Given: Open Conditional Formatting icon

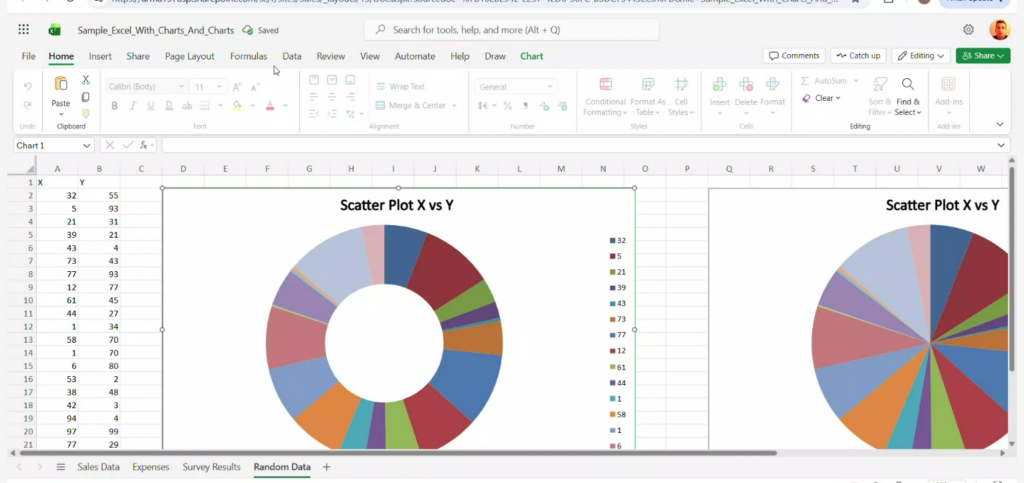Looking at the screenshot, I should coord(605,84).
